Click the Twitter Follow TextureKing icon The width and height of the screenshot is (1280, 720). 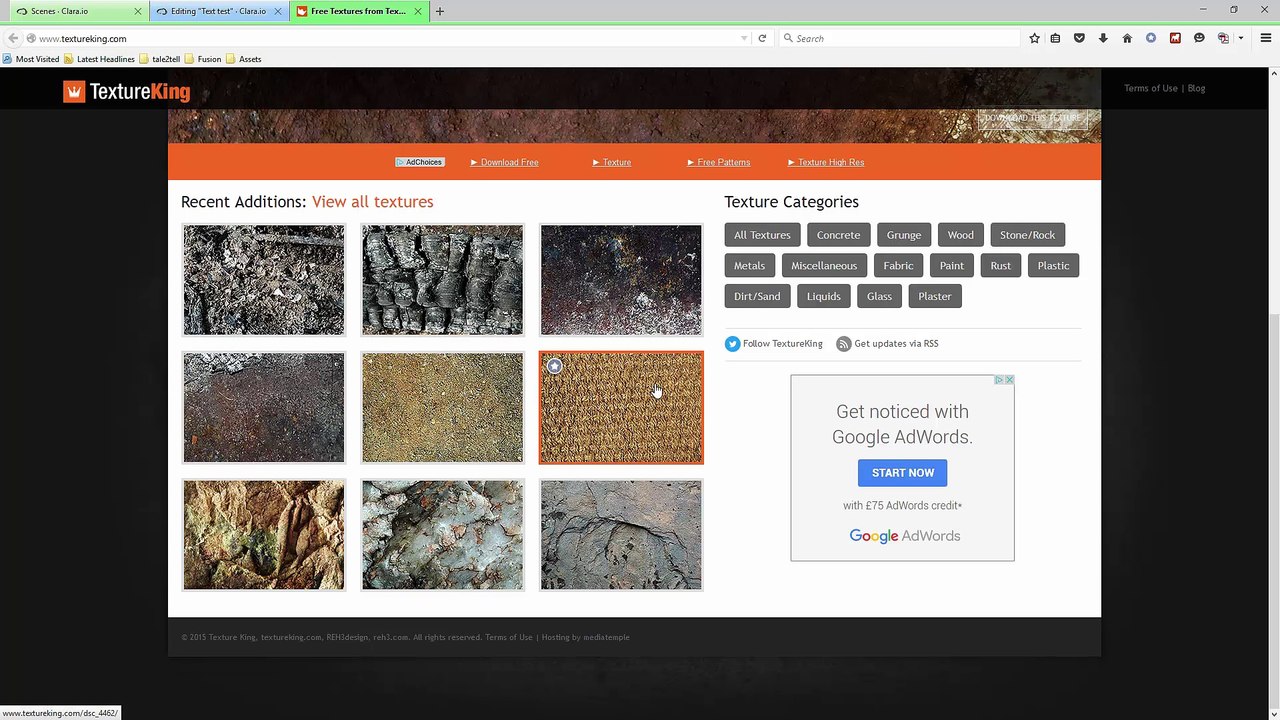pyautogui.click(x=732, y=344)
